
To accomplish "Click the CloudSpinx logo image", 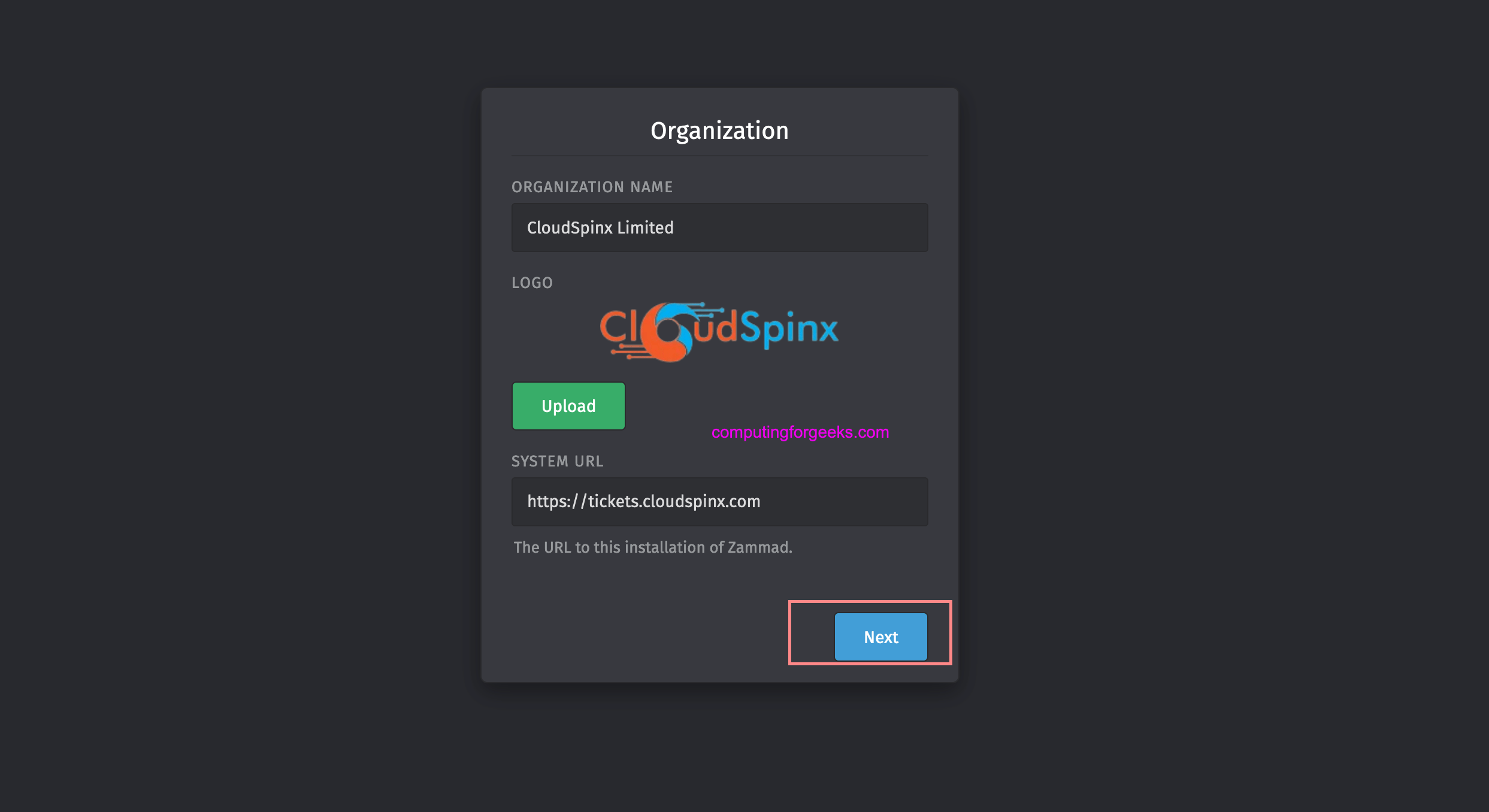I will tap(719, 332).
